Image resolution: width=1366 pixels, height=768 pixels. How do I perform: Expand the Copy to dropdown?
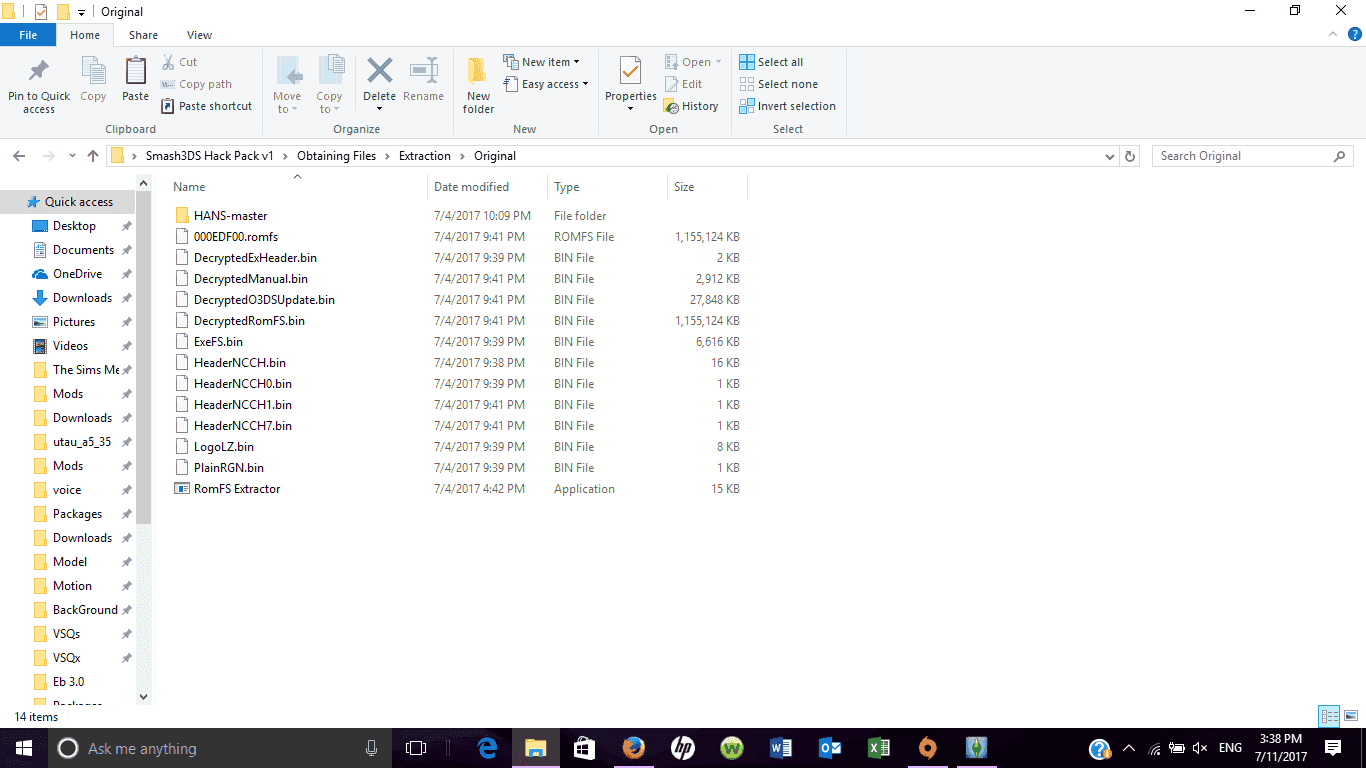[x=329, y=103]
